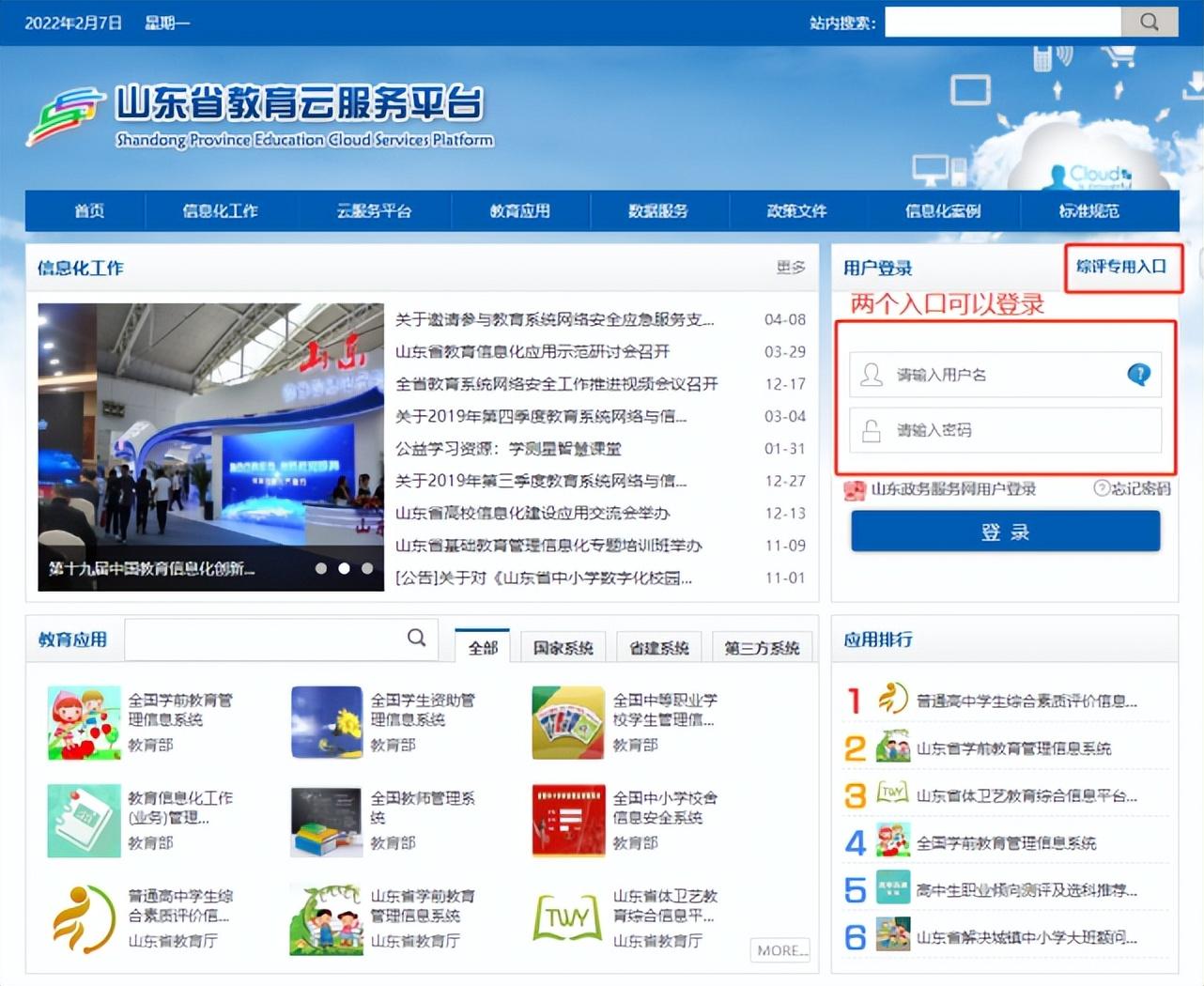
Task: Open the 信息化工作 navigation menu item
Action: pos(220,211)
